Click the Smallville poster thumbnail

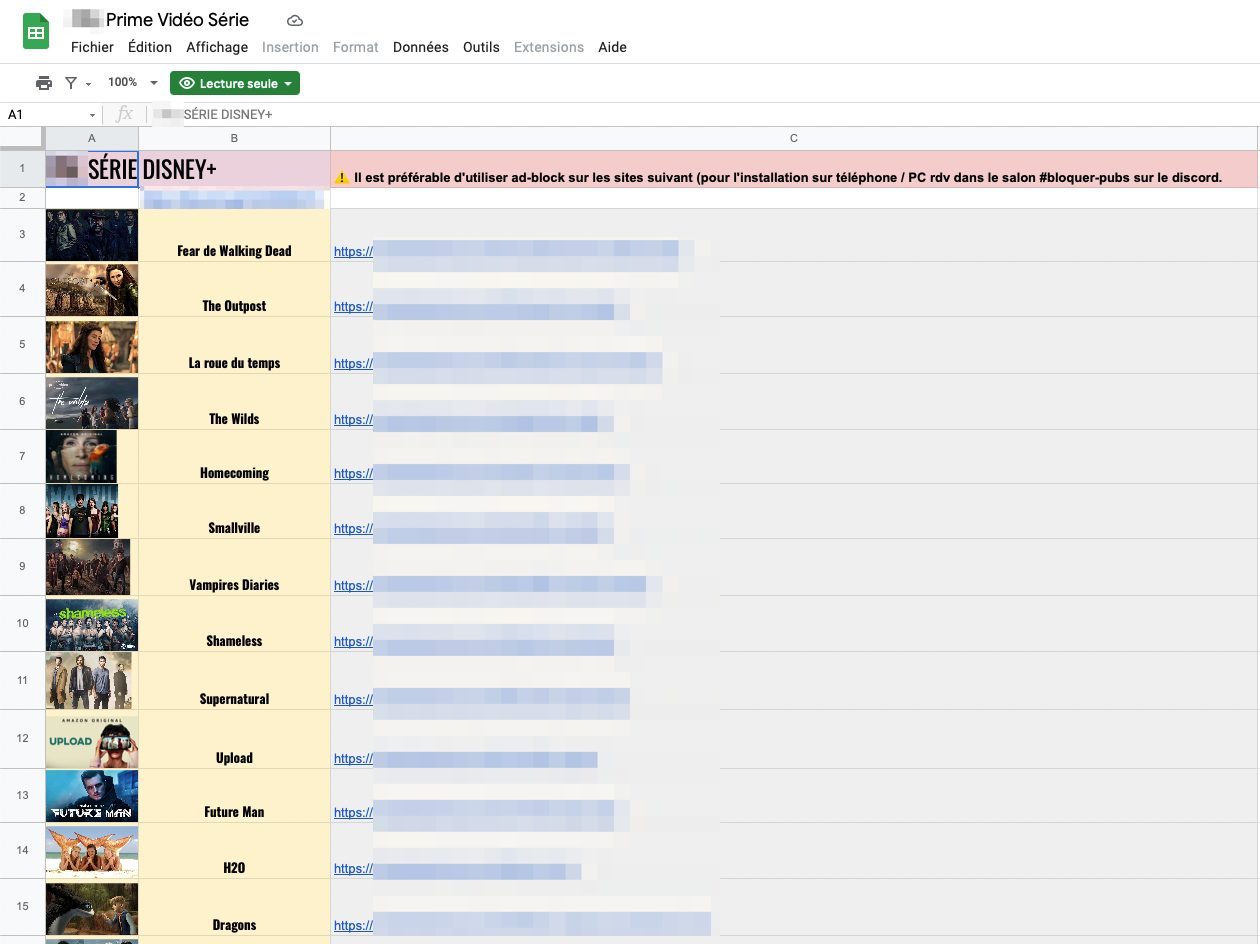(82, 511)
